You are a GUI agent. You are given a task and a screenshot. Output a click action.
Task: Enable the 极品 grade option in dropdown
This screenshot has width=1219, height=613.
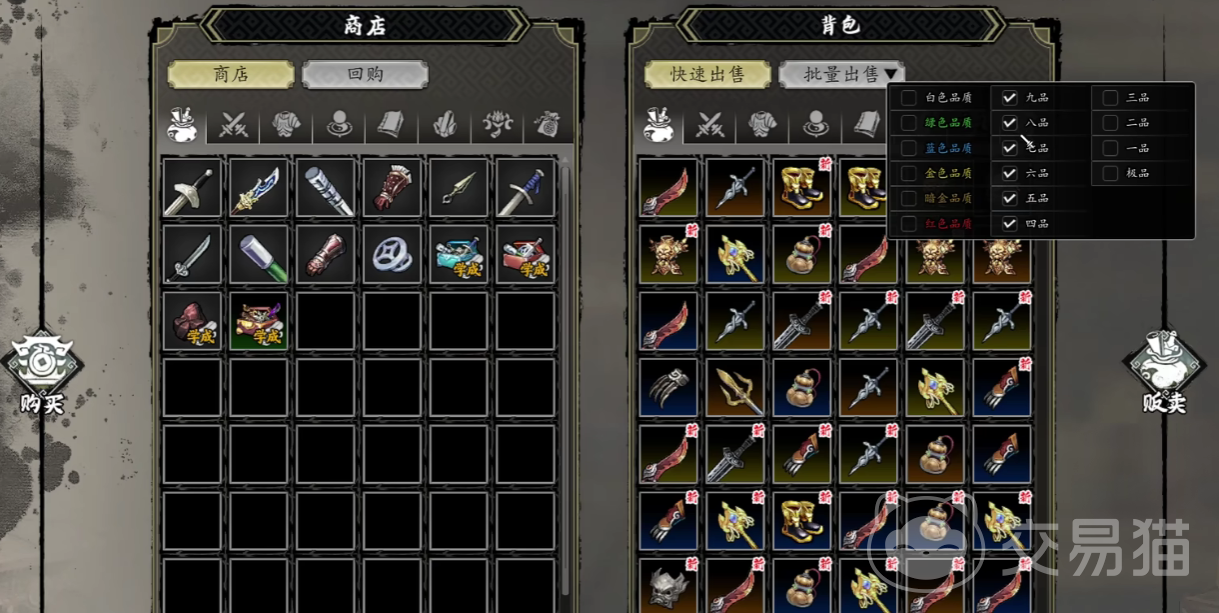(x=1110, y=173)
